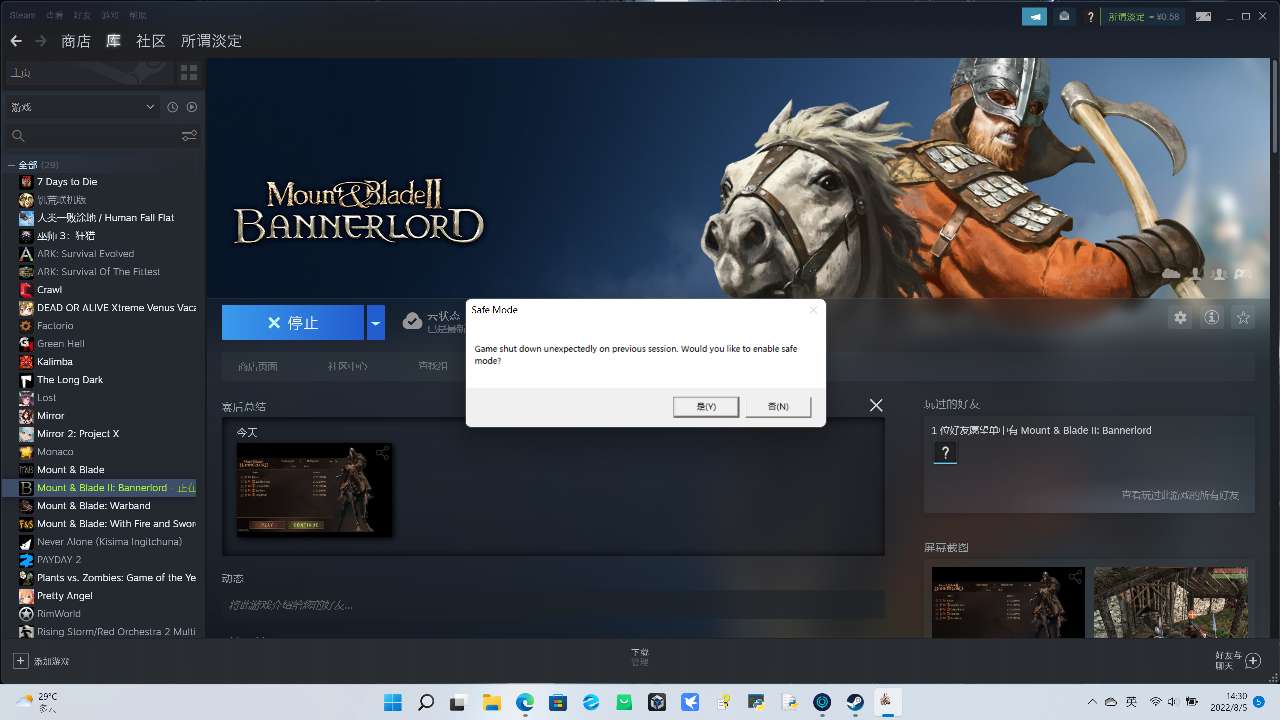The width and height of the screenshot is (1280, 720).
Task: Open the Community (社区) tab
Action: click(151, 41)
